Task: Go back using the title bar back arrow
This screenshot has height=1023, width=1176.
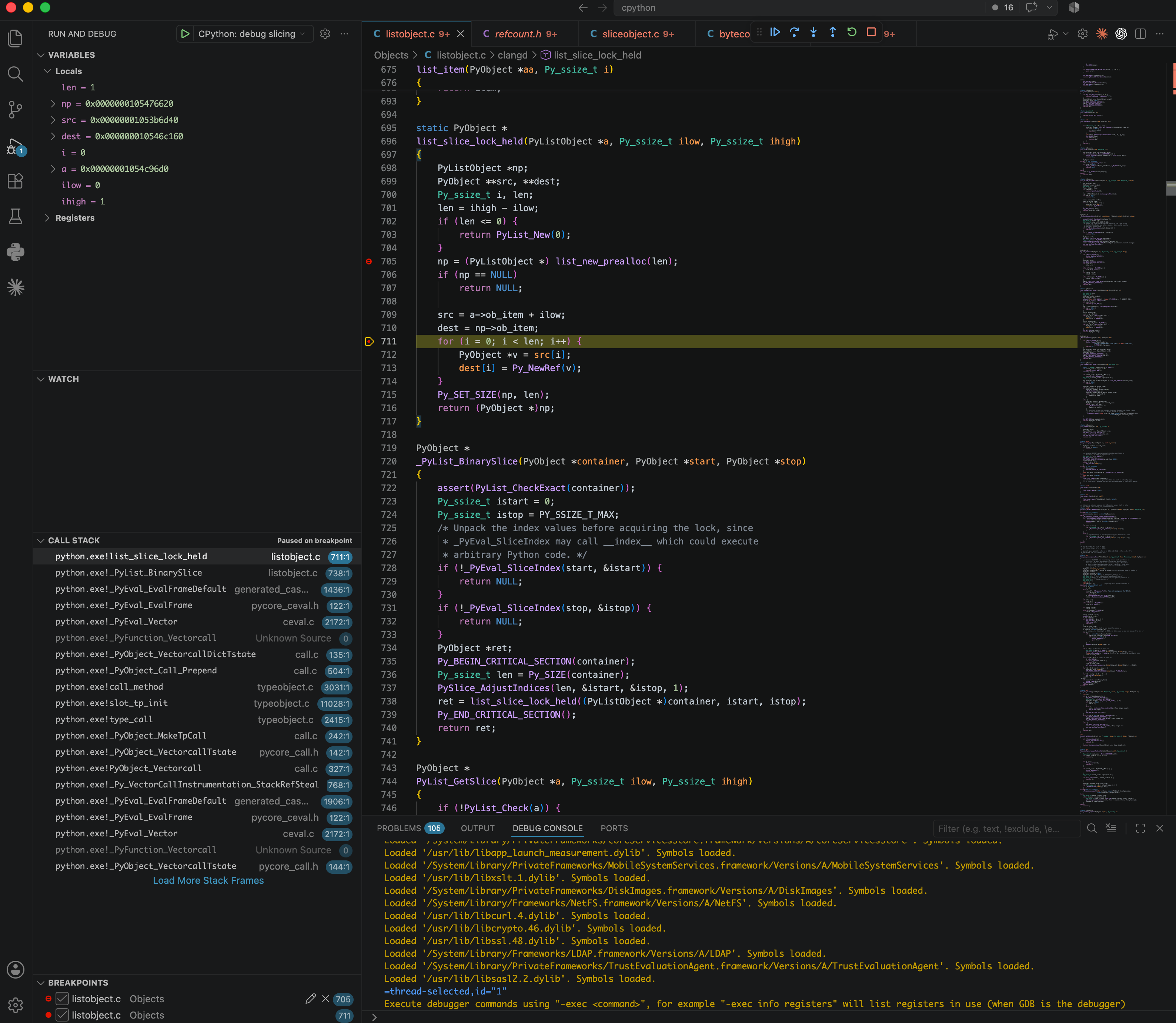Action: [583, 8]
